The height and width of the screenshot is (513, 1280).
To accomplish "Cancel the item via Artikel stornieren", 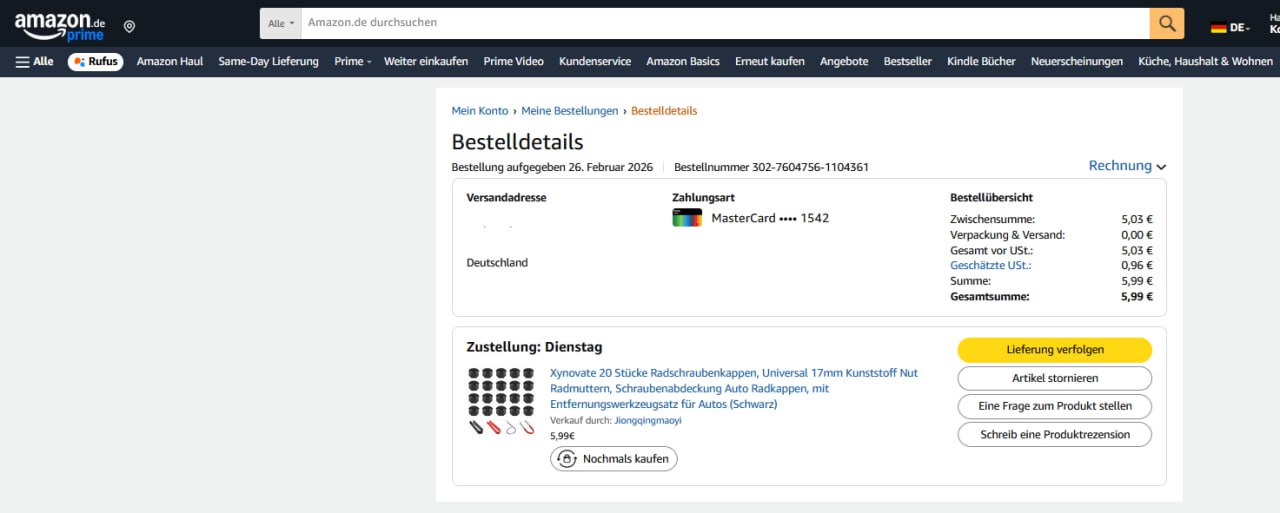I will coord(1055,378).
